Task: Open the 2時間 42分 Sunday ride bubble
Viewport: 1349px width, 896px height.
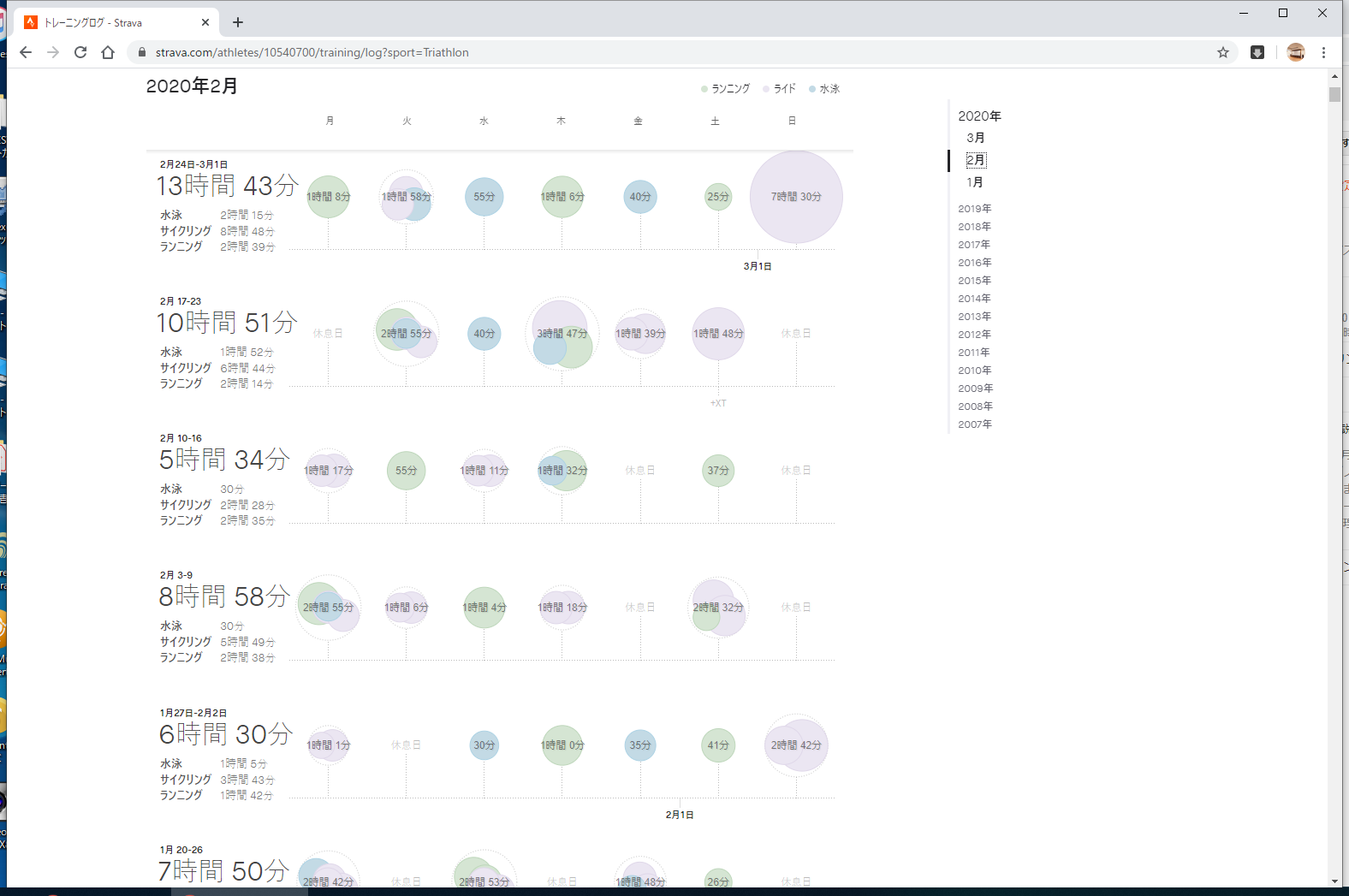Action: 796,745
